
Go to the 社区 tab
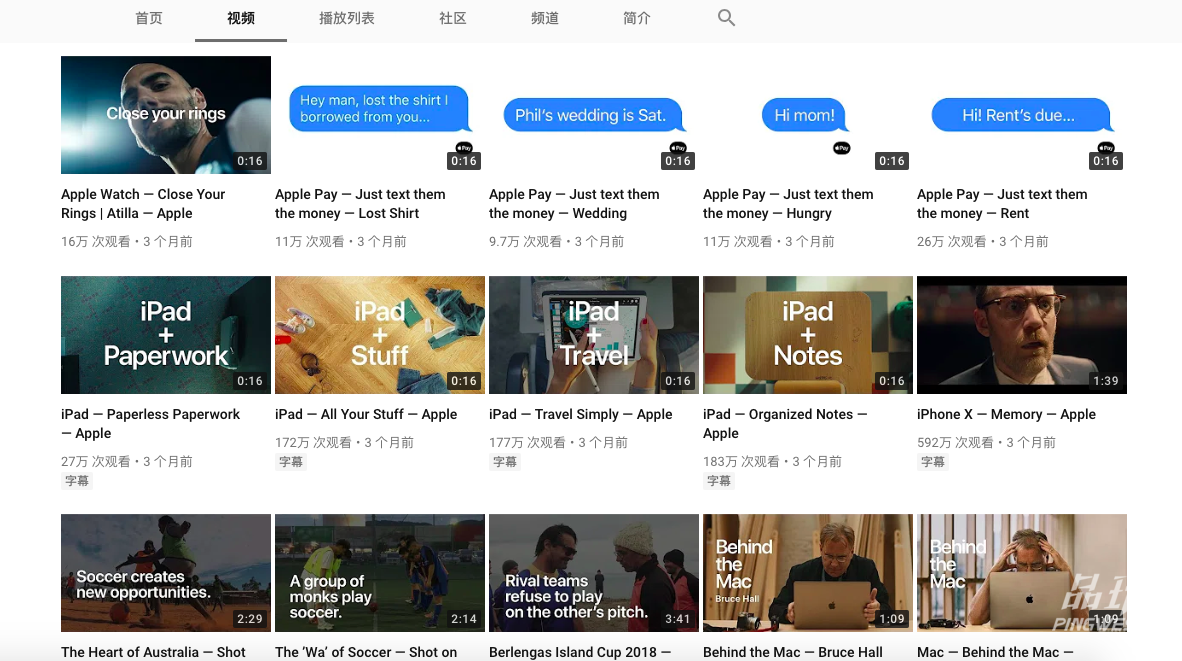click(453, 19)
